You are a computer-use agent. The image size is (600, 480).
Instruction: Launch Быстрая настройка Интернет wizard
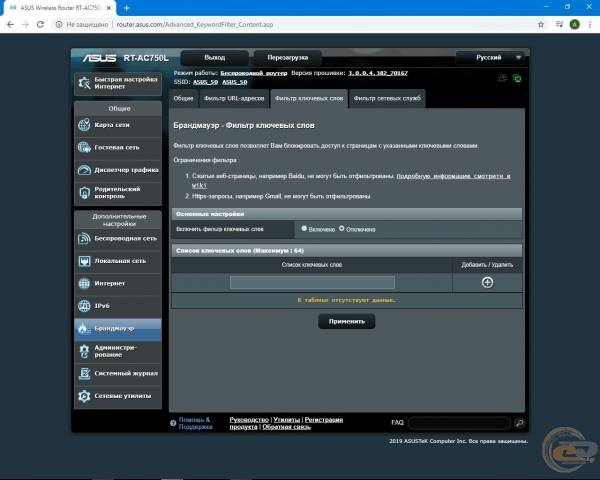118,83
